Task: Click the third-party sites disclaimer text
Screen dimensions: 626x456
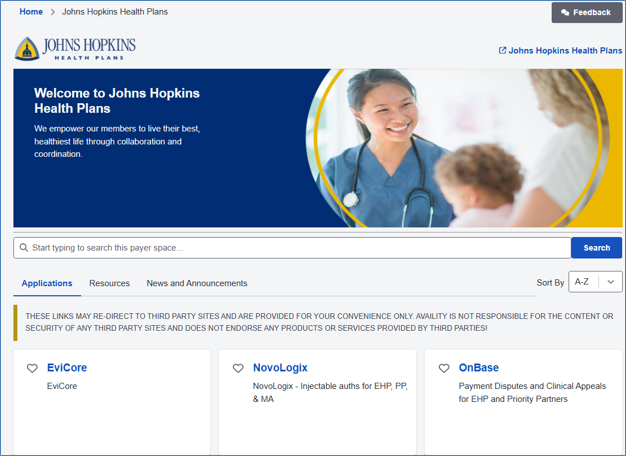Action: pyautogui.click(x=319, y=322)
